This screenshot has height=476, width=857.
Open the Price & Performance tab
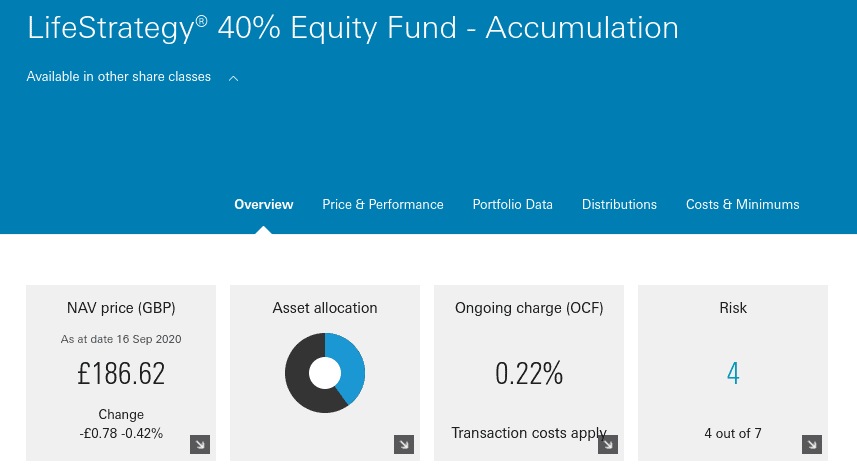[383, 204]
